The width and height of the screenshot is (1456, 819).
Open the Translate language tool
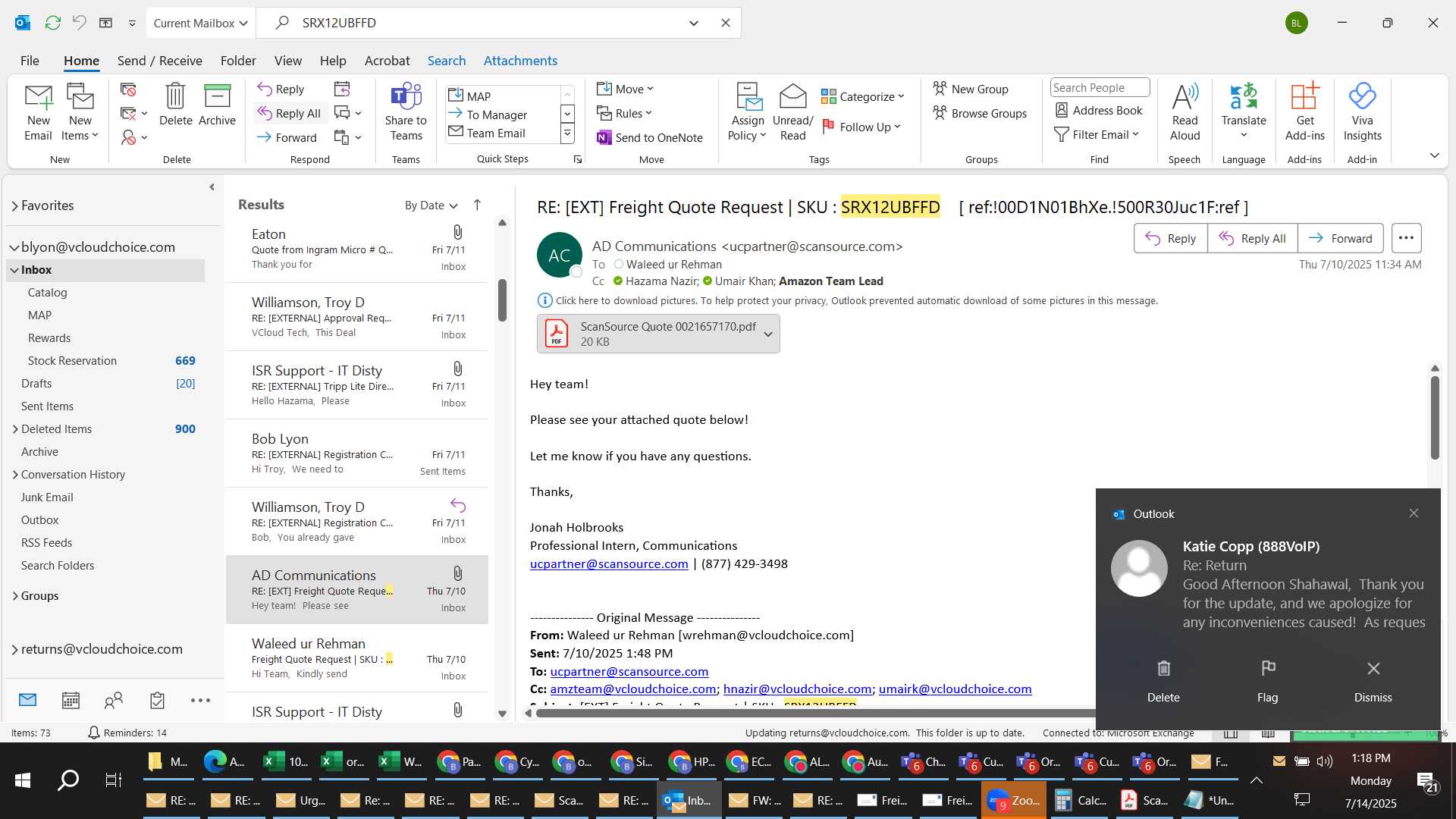(x=1244, y=112)
